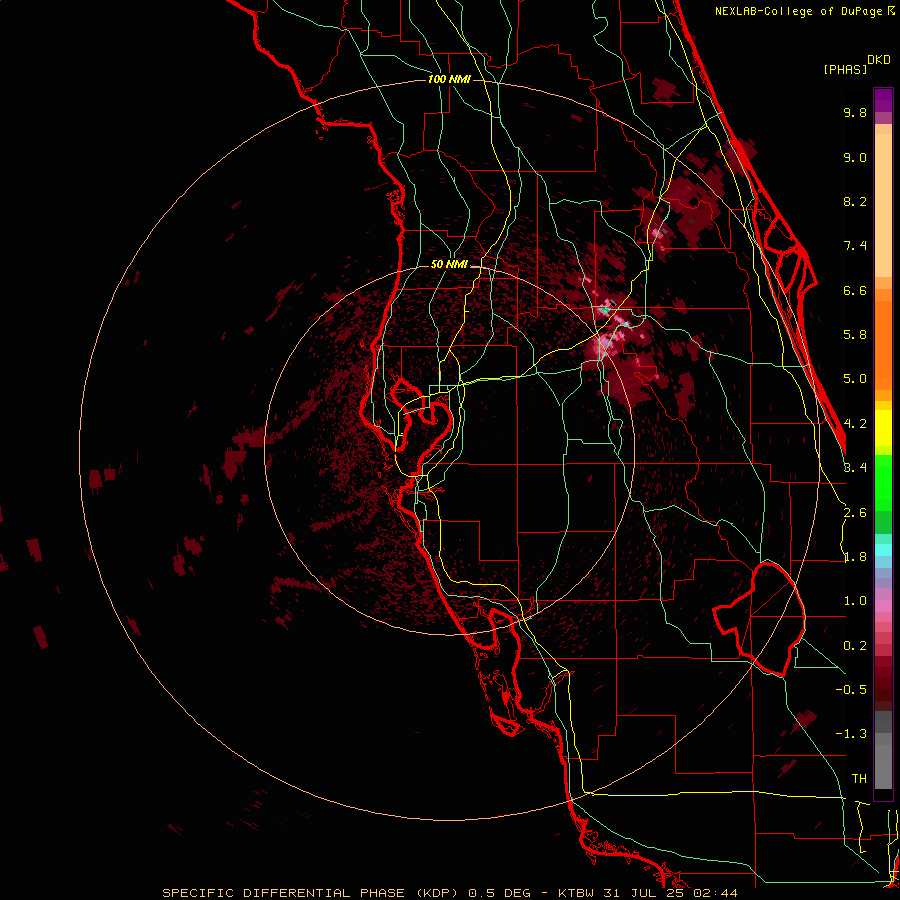Pick the pink band of the color bar

(883, 606)
